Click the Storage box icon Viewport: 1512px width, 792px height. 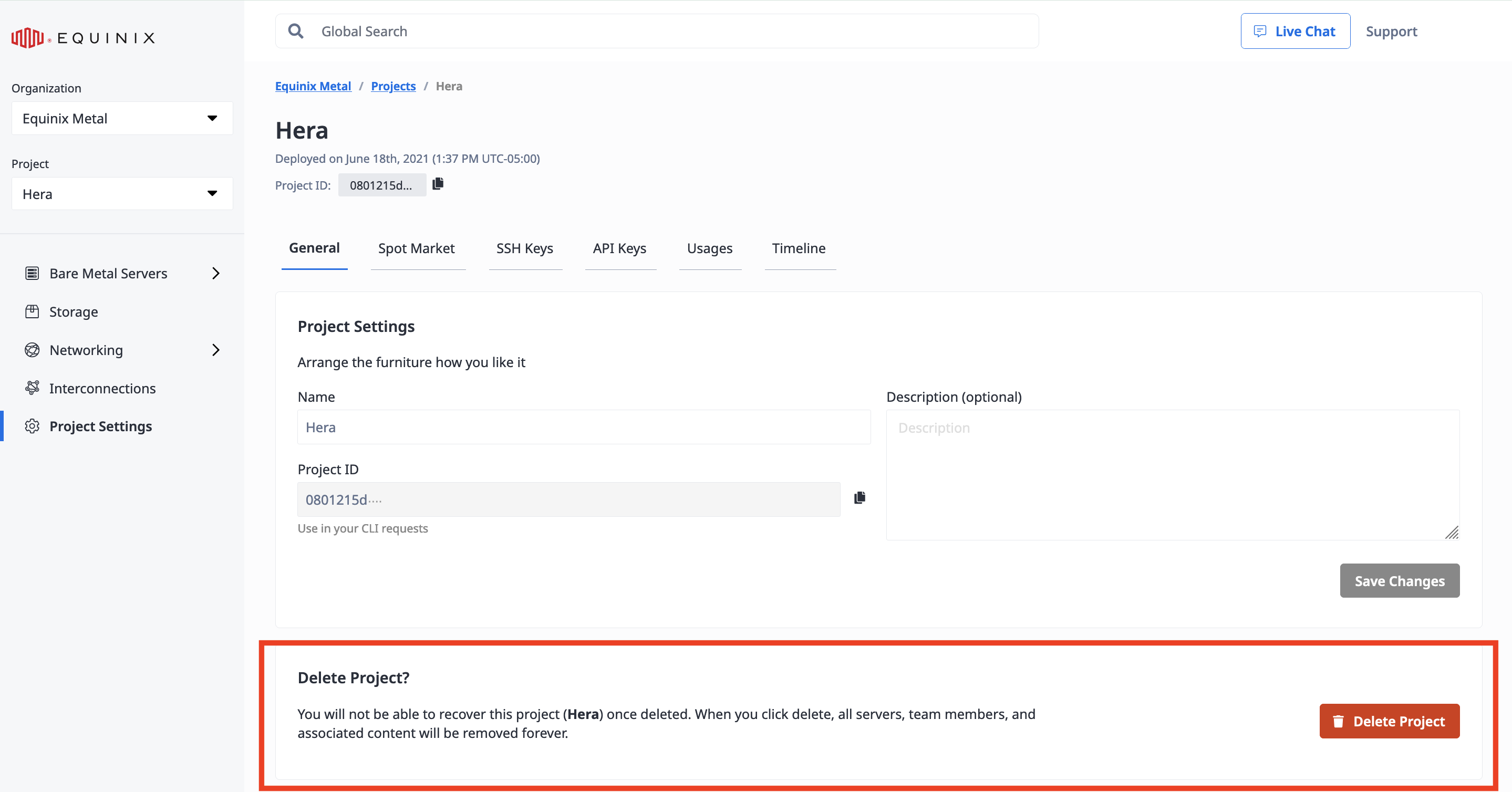pos(32,311)
